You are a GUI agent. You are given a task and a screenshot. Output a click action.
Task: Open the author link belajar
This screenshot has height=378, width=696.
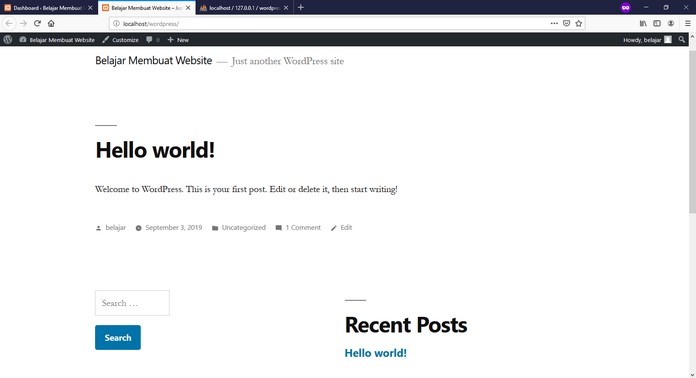coord(115,228)
